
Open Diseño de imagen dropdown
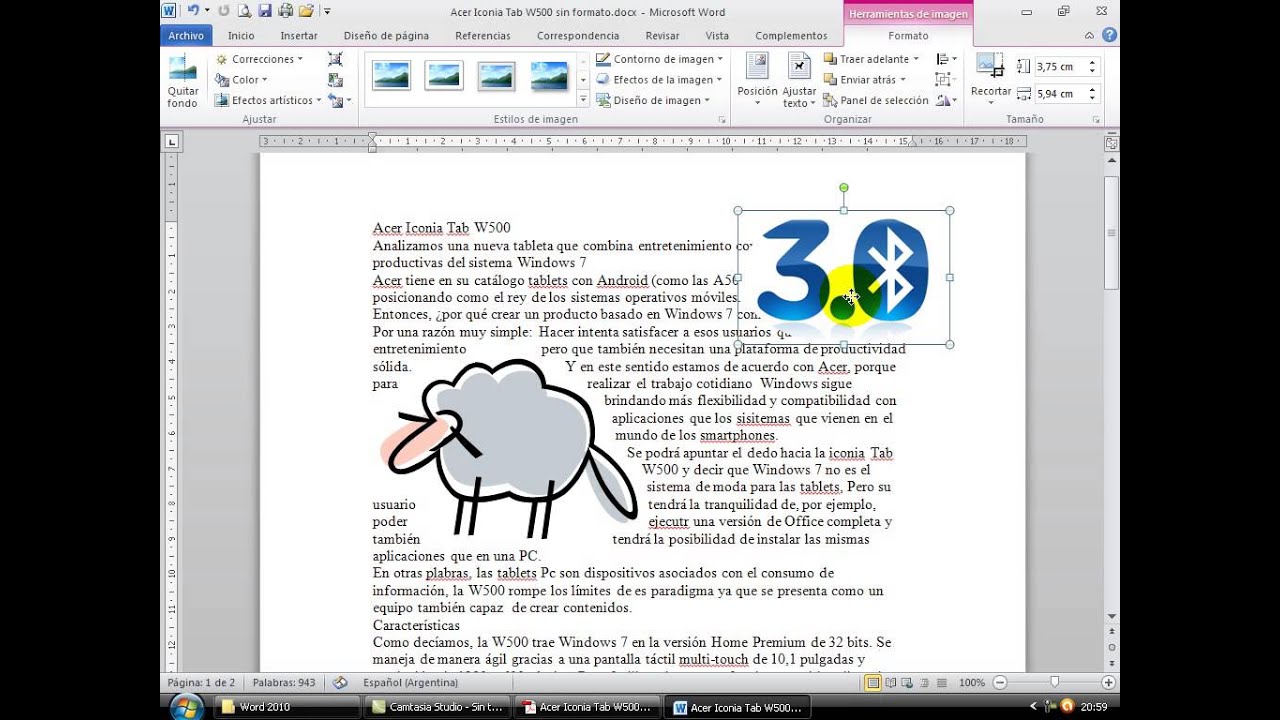653,100
